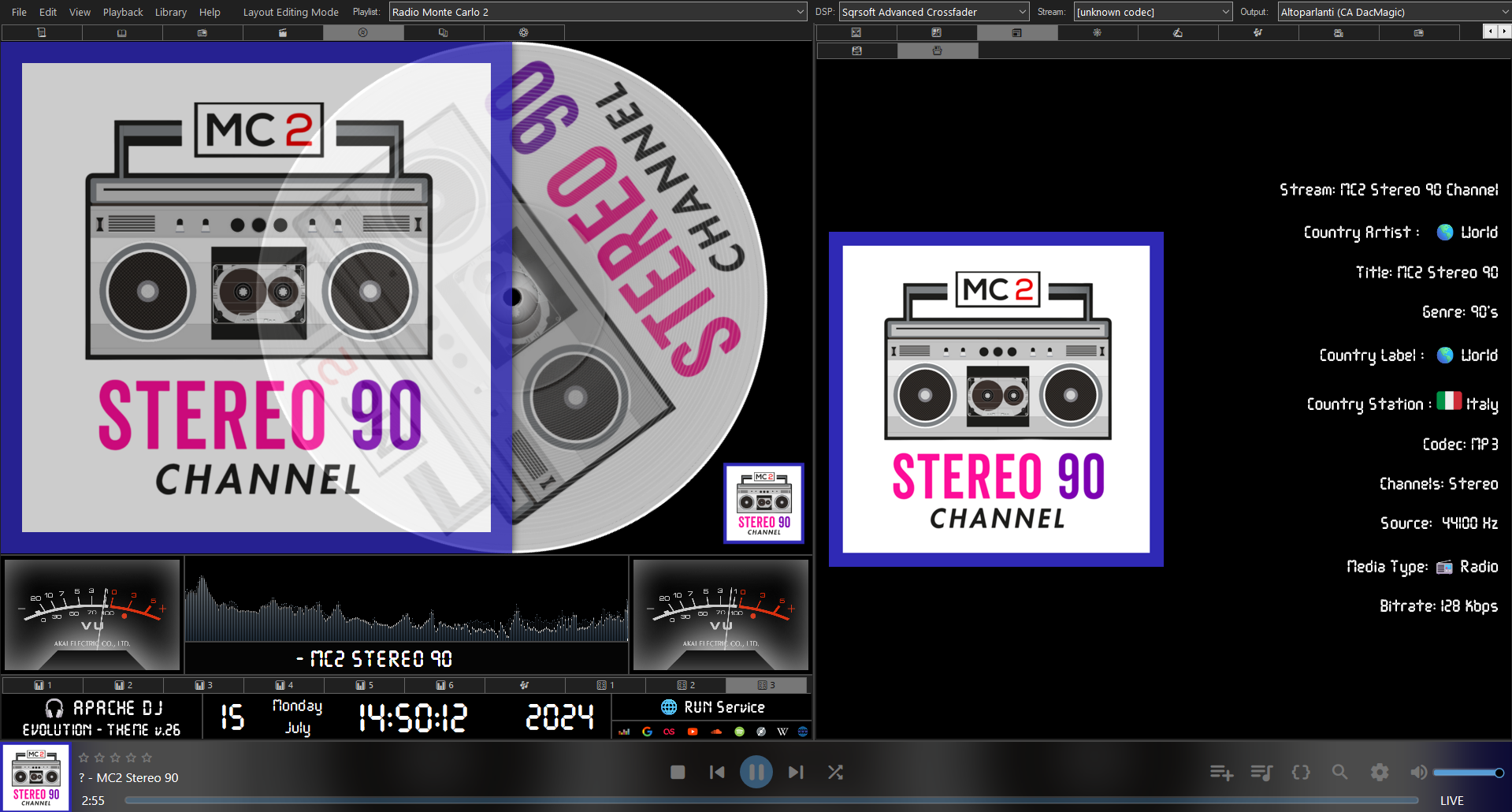
Task: Select the highlighted window tab in right panel
Action: pos(1017,32)
